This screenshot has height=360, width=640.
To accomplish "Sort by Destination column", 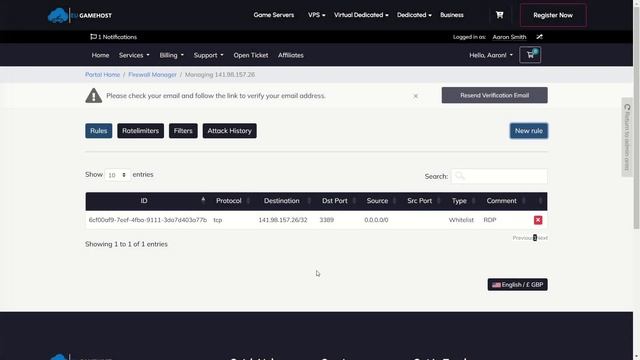I will tap(284, 201).
